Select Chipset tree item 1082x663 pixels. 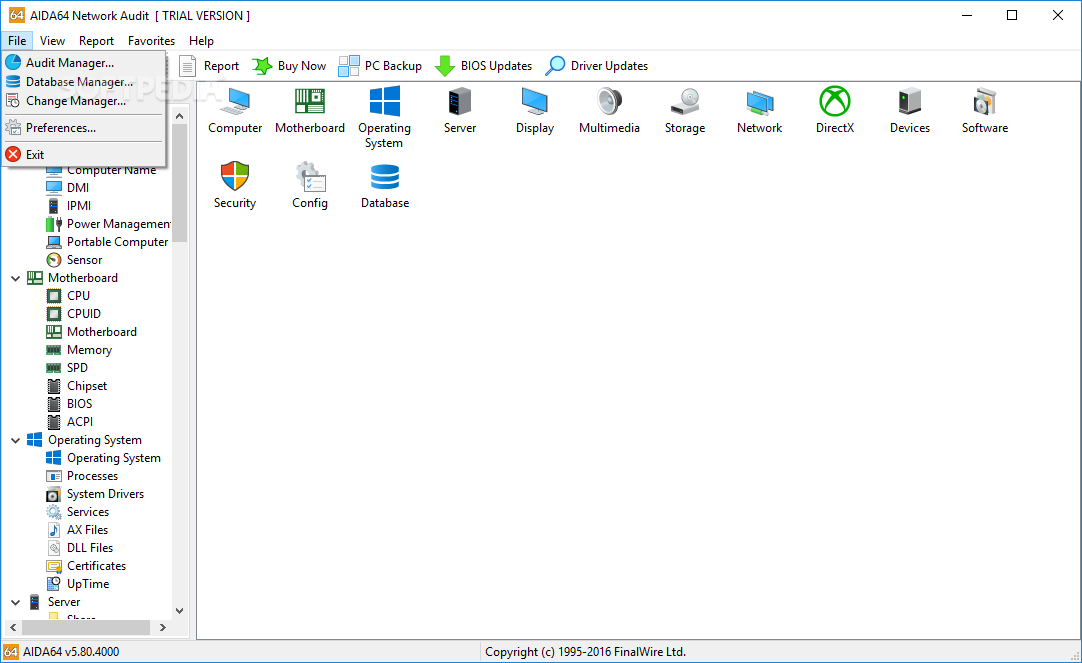pos(77,386)
